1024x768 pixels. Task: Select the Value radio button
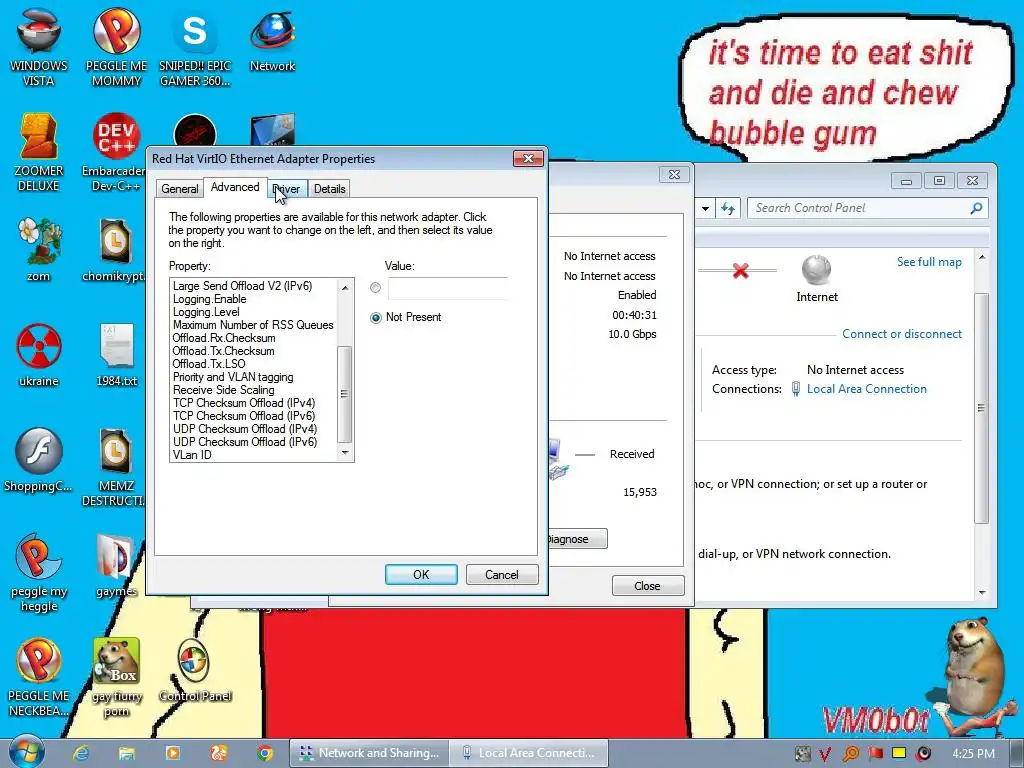pos(376,287)
